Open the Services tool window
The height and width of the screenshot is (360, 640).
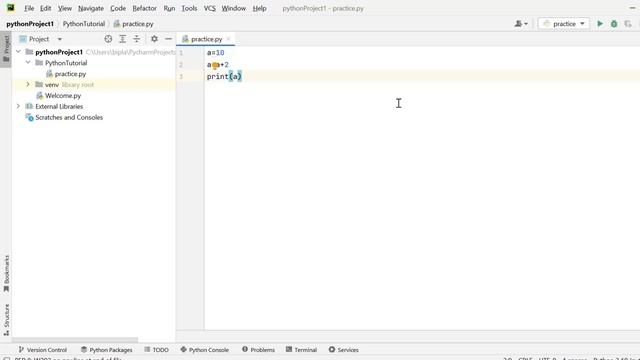[x=344, y=350]
